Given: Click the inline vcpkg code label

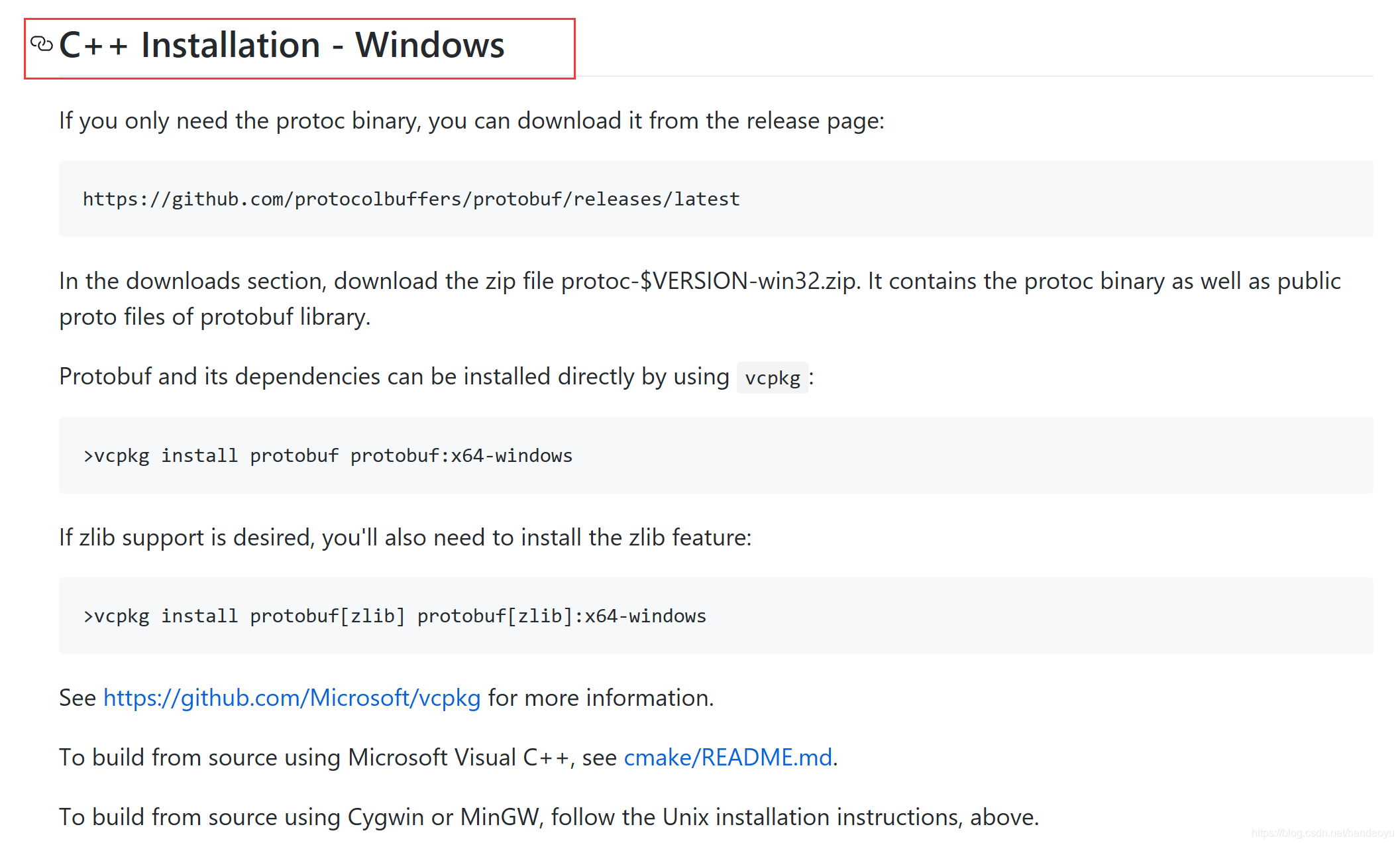Looking at the screenshot, I should [772, 378].
